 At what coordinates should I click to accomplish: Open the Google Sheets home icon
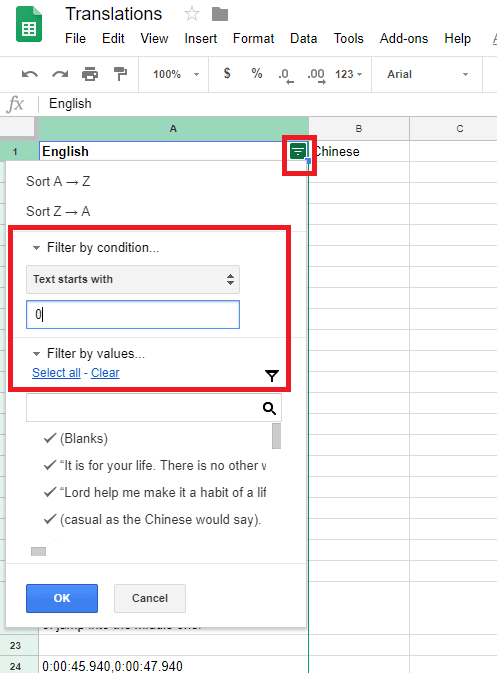pos(29,24)
